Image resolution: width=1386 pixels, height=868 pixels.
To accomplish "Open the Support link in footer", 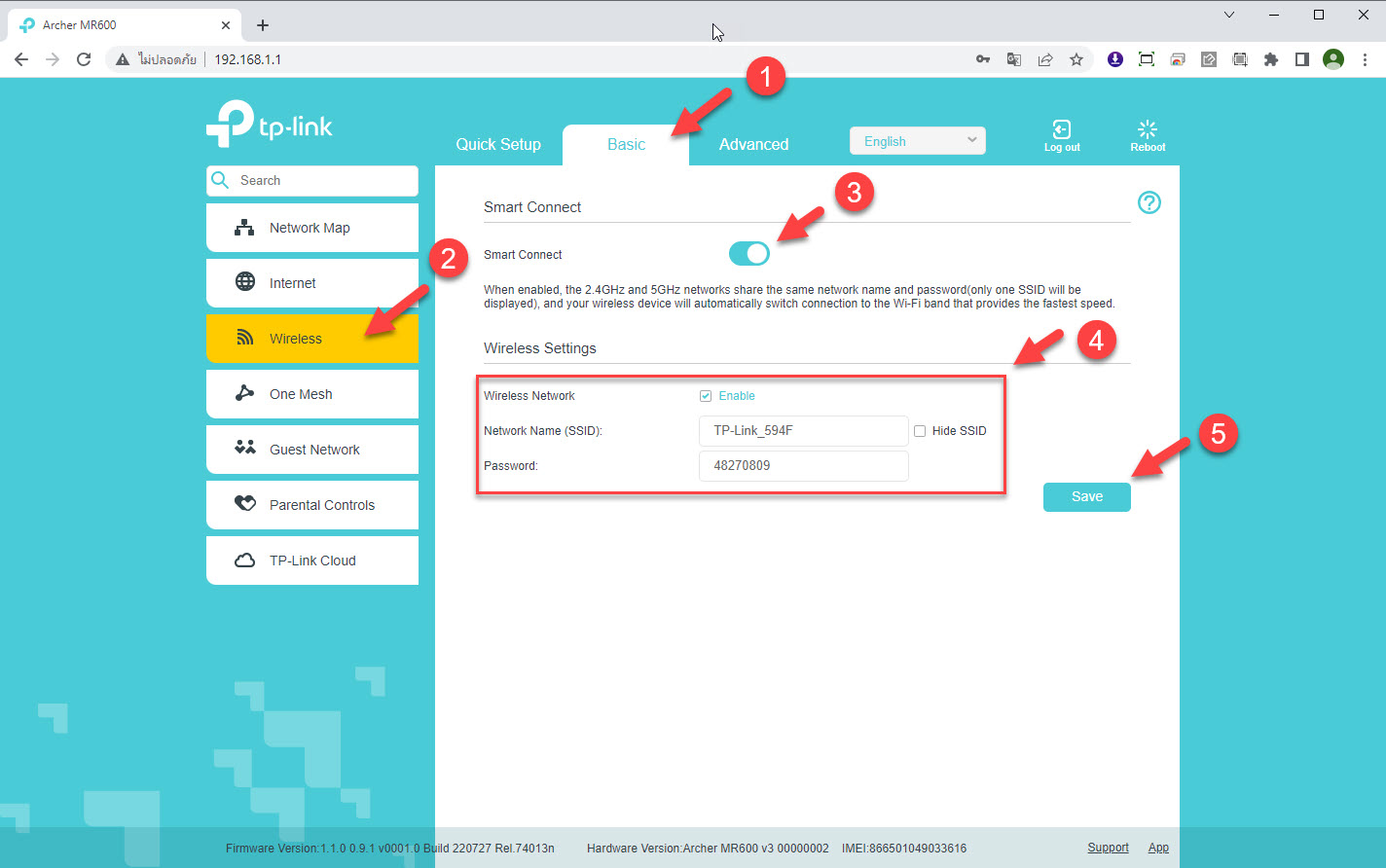I will 1108,848.
